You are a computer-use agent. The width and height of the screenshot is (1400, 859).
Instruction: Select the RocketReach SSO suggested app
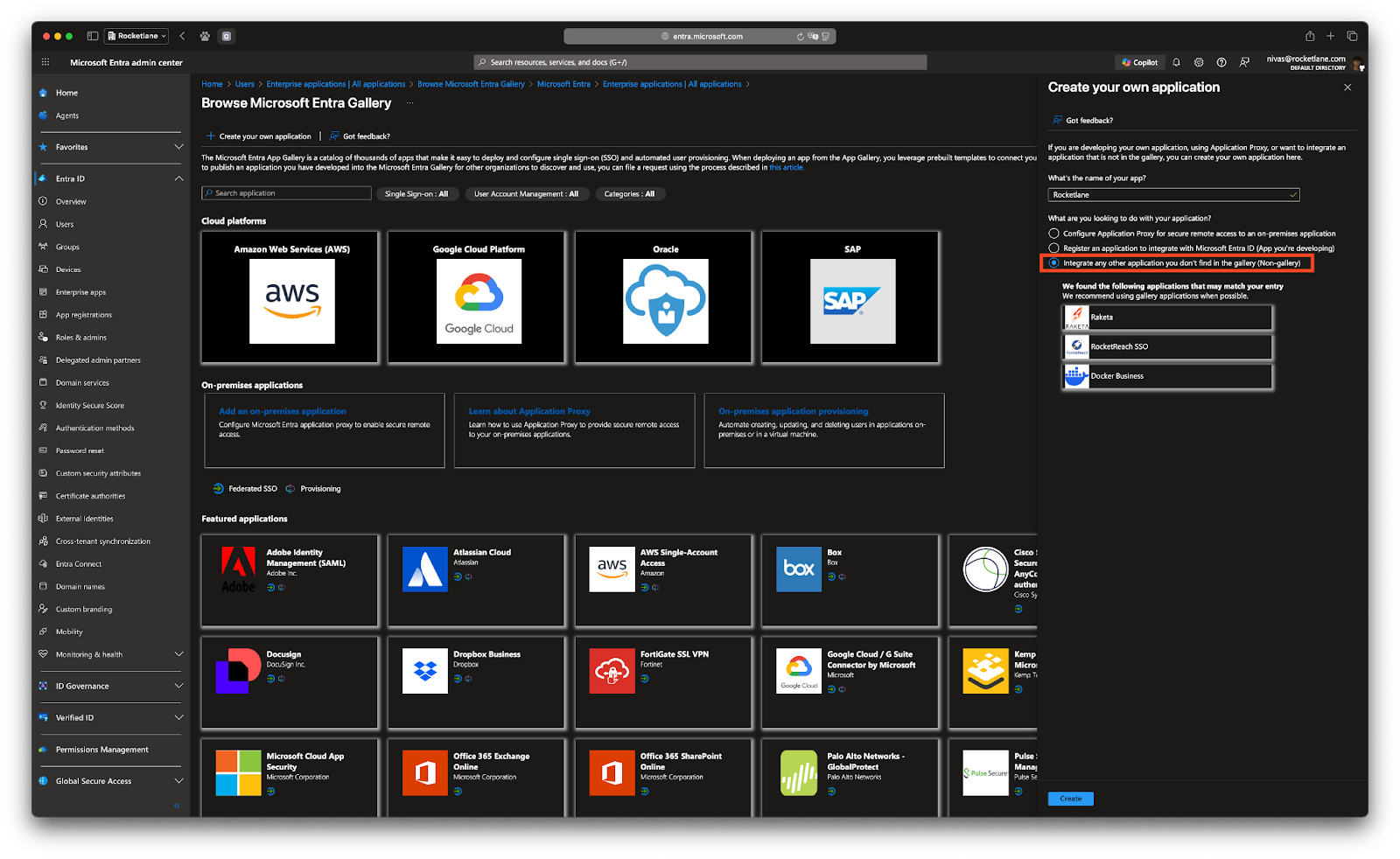pyautogui.click(x=1167, y=347)
